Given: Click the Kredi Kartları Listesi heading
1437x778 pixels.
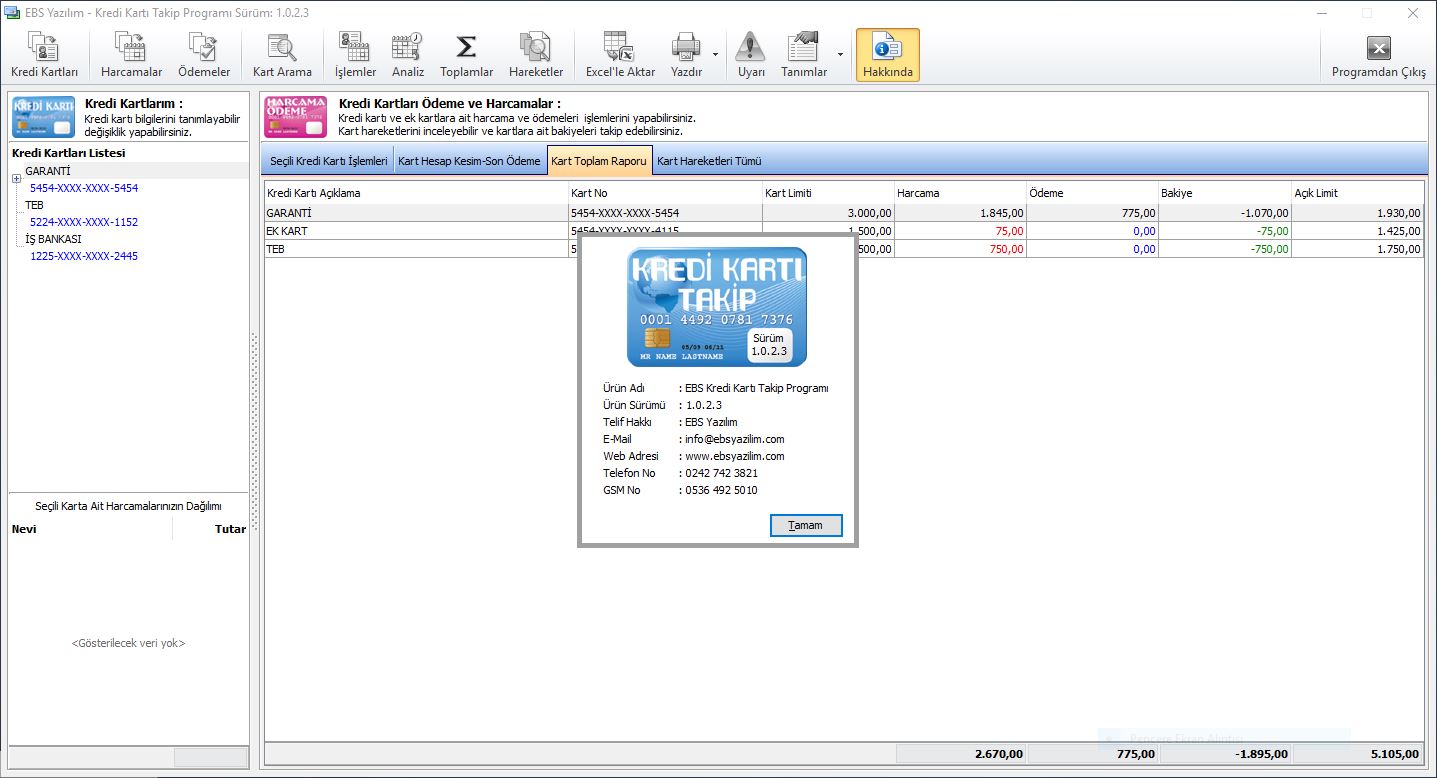Looking at the screenshot, I should 68,153.
